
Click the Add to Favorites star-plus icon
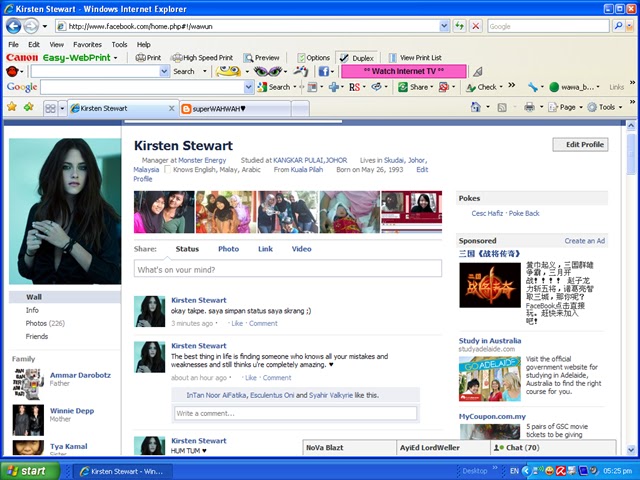29,107
